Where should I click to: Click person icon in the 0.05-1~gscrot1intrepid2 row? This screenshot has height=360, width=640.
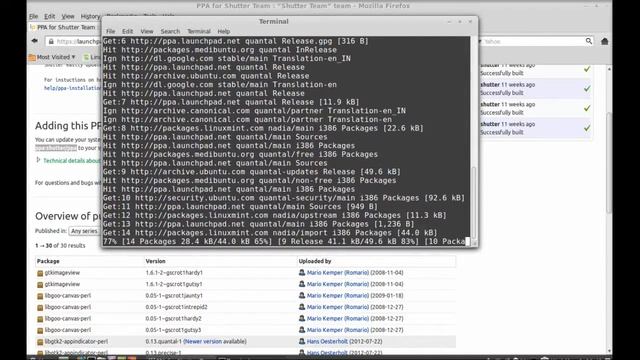(x=302, y=307)
